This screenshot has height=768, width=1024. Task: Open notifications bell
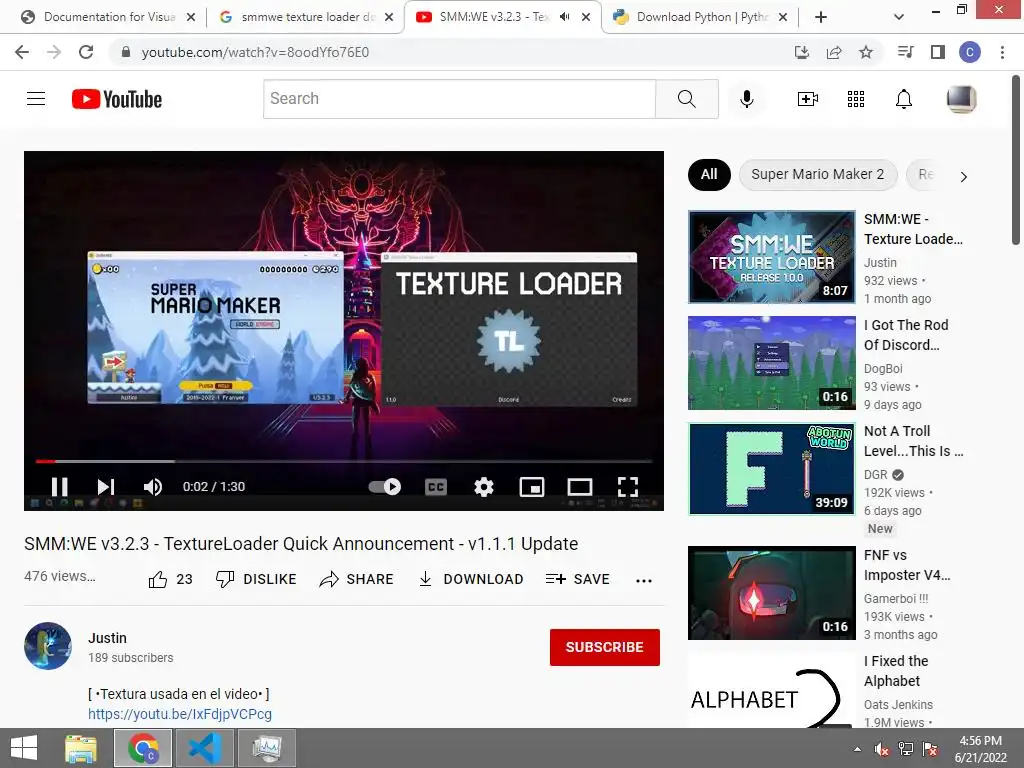(x=904, y=99)
